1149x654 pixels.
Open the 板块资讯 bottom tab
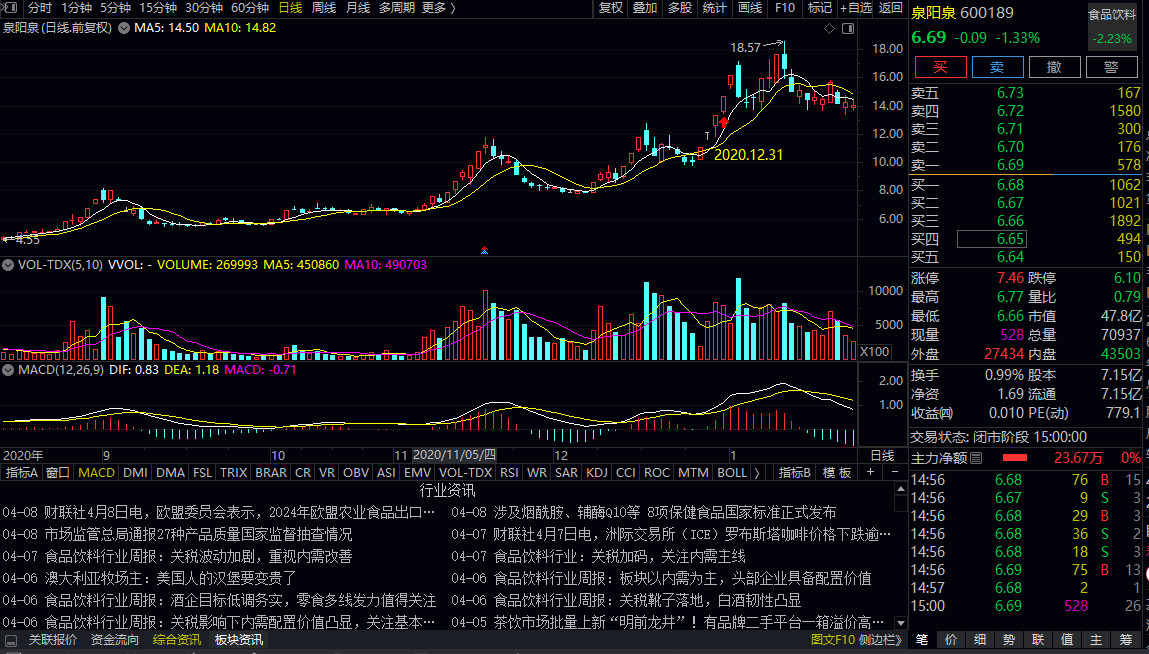tap(239, 640)
